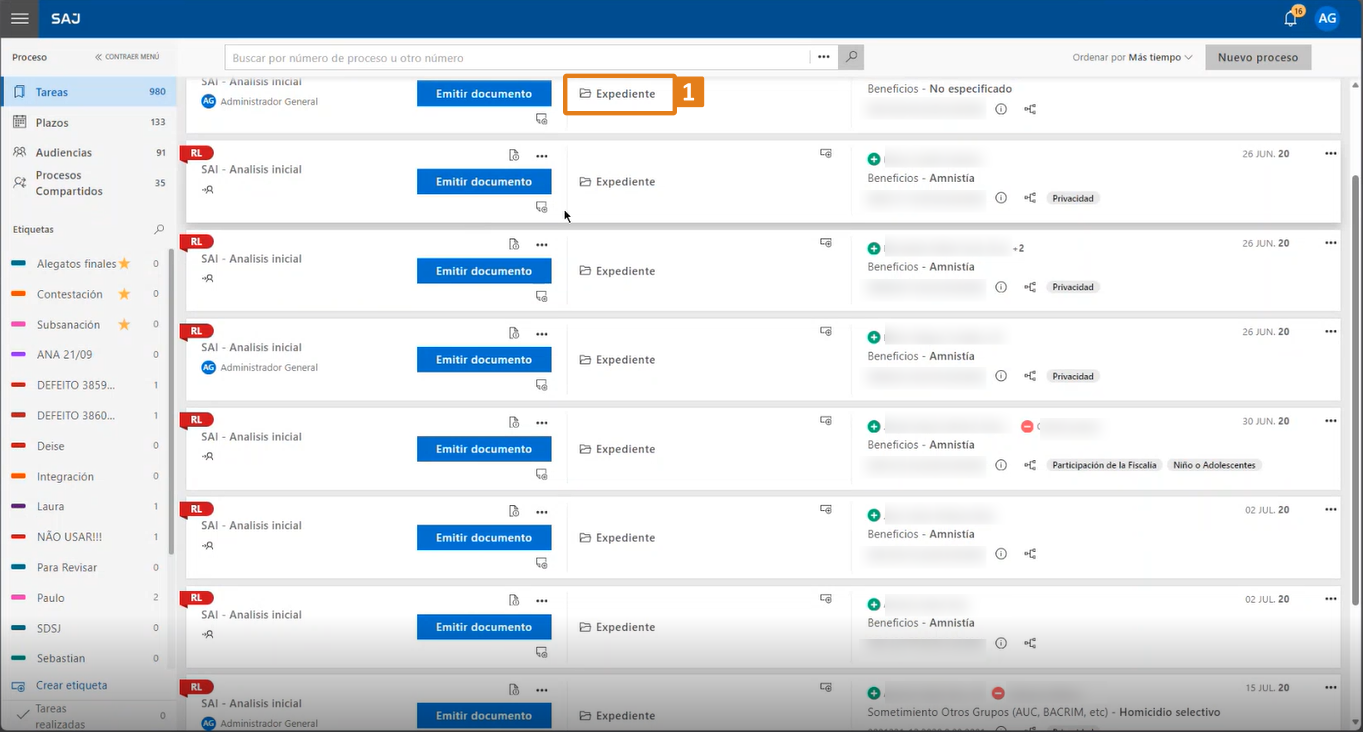Click the red minus party icon in 30 JUN. 20 row
The width and height of the screenshot is (1363, 732).
click(1026, 427)
